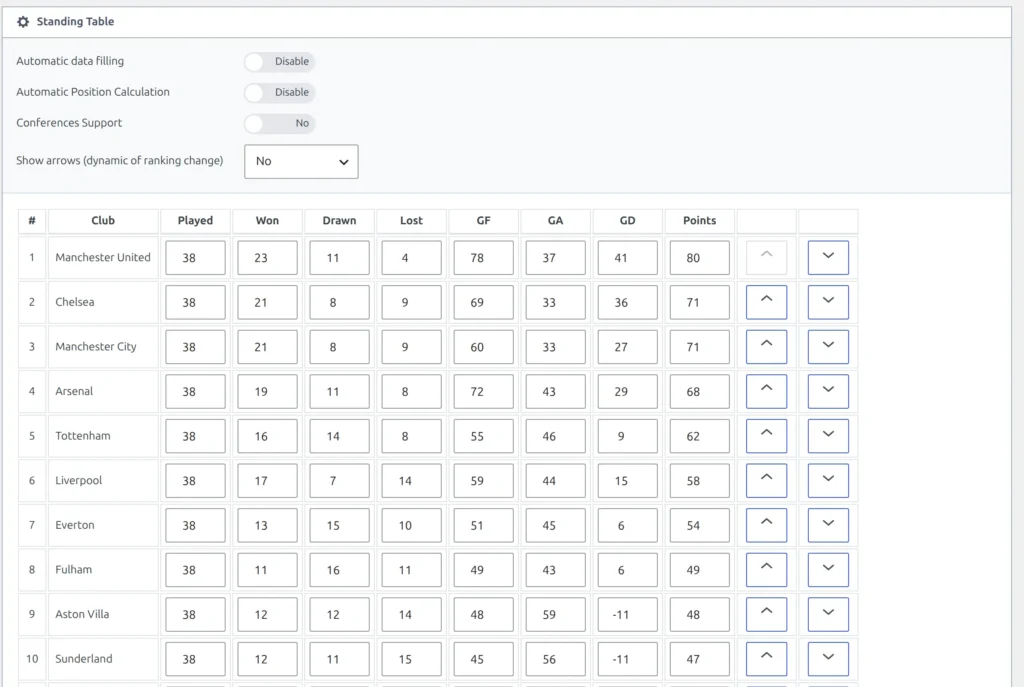Move Tottenham up in standings
This screenshot has width=1024, height=687.
point(766,436)
